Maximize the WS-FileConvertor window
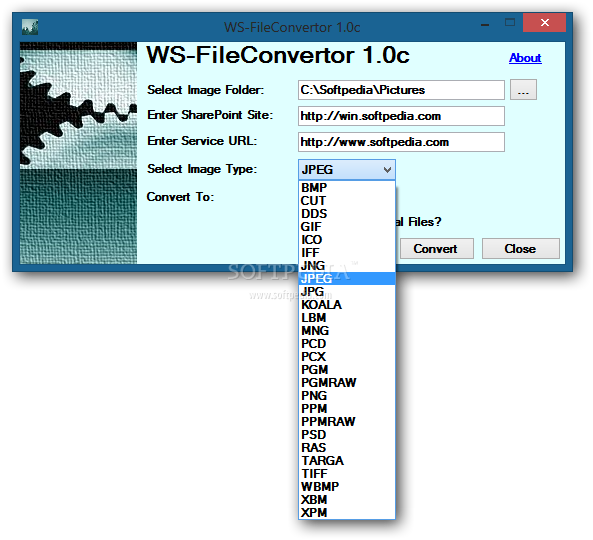The height and width of the screenshot is (540, 593). [x=510, y=23]
